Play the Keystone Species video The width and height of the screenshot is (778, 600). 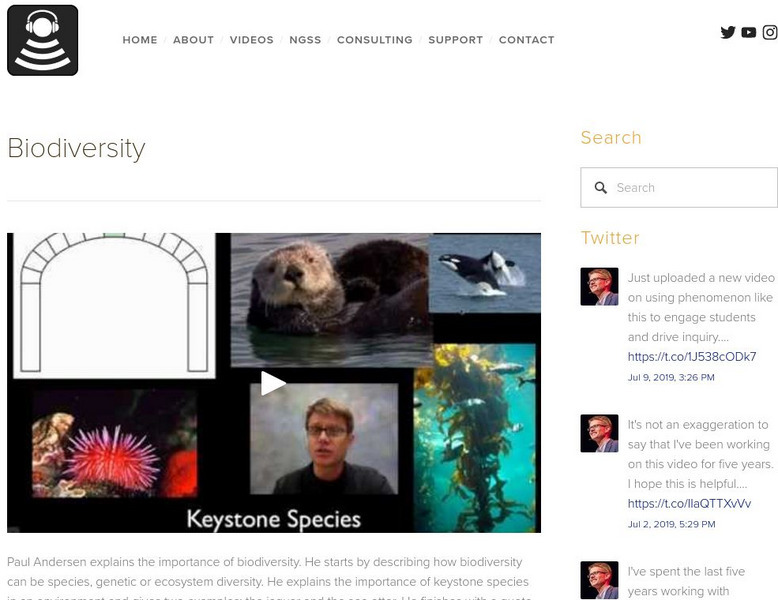[273, 383]
